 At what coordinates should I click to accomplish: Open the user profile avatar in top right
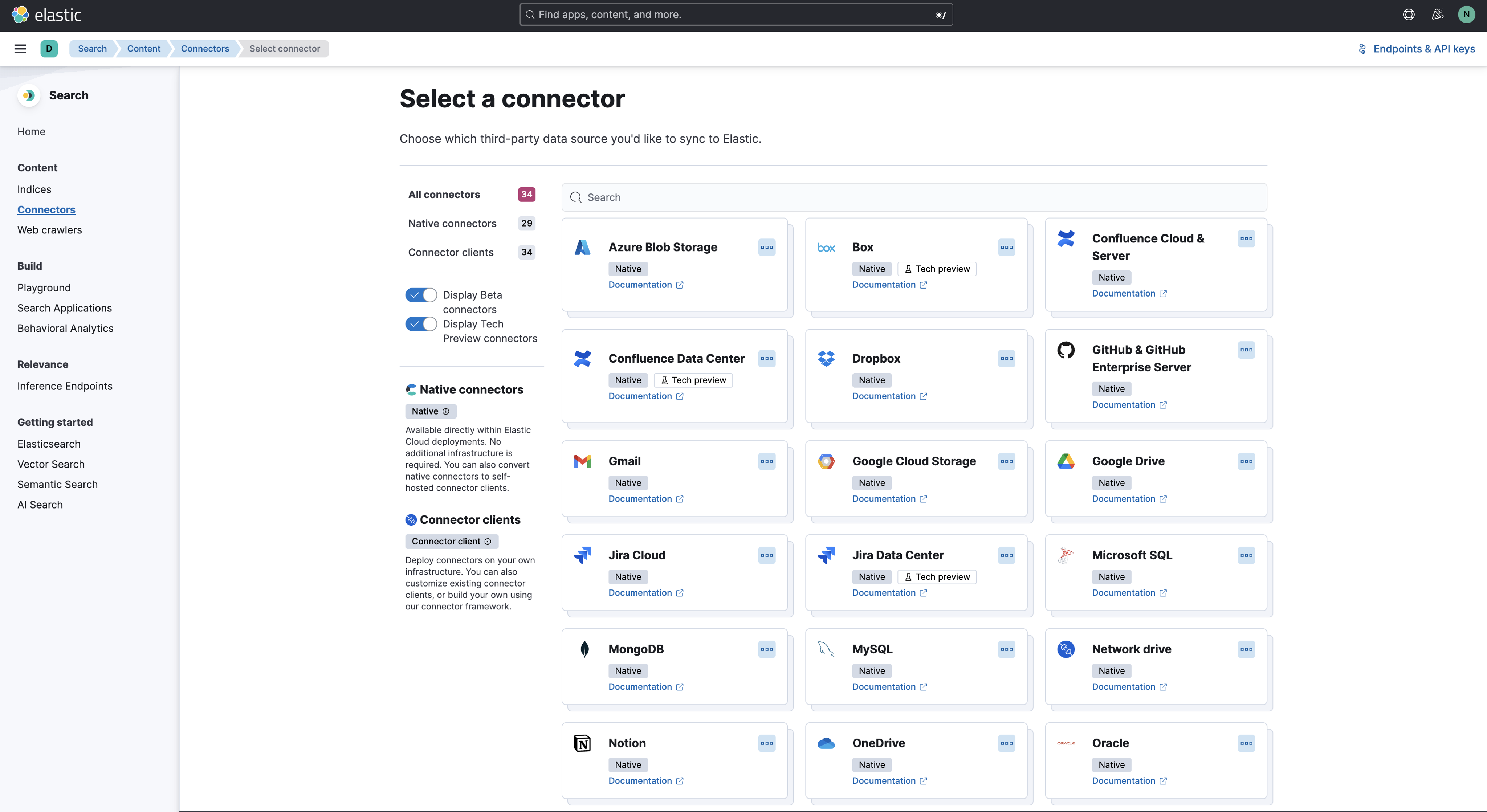pos(1466,15)
